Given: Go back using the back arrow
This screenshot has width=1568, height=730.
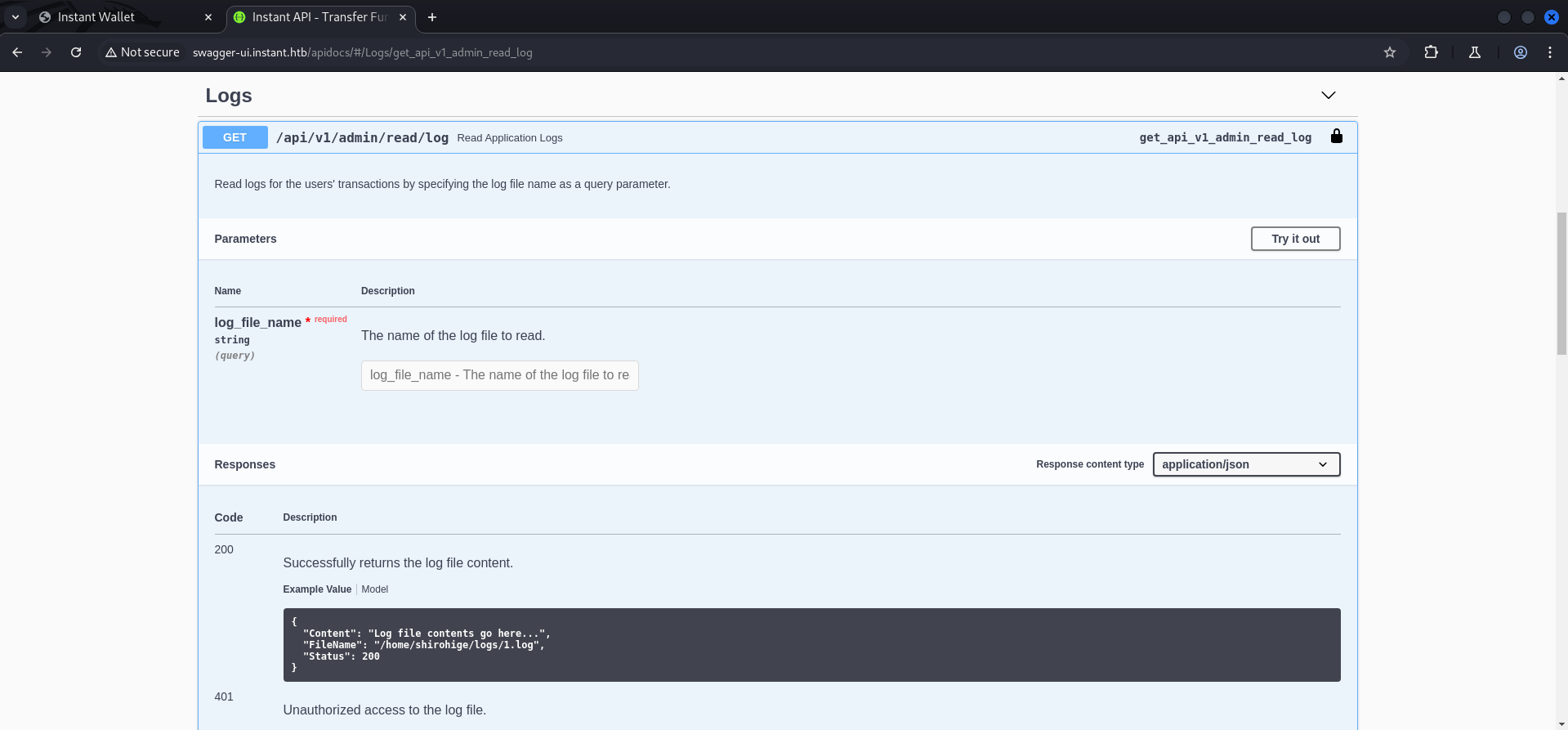Looking at the screenshot, I should pyautogui.click(x=17, y=52).
